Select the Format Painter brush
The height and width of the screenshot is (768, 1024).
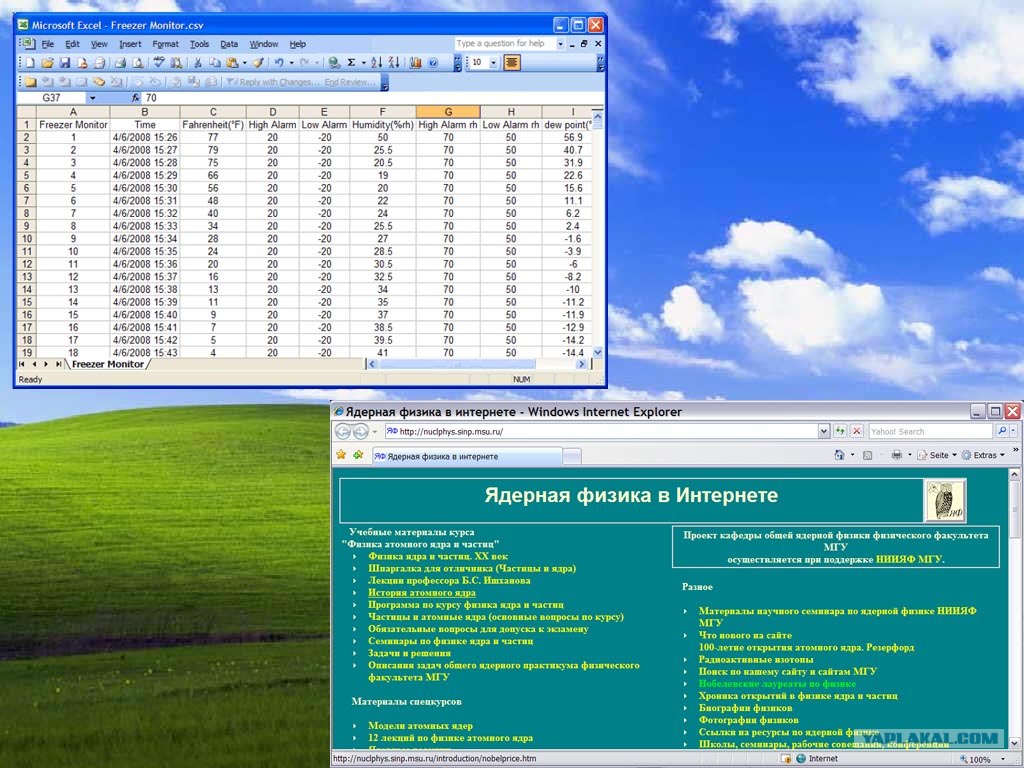(259, 63)
